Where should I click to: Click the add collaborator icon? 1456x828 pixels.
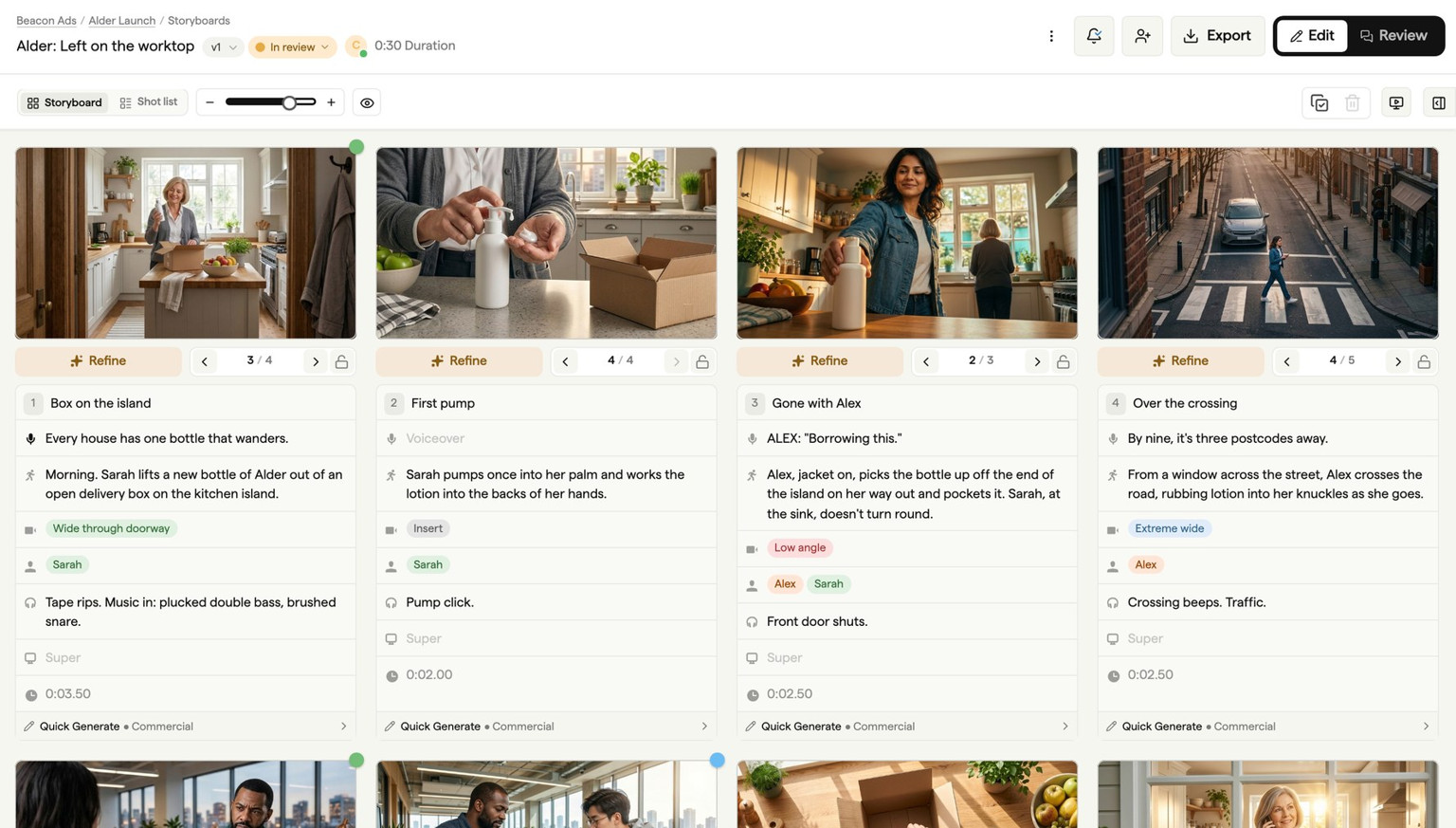pos(1142,36)
